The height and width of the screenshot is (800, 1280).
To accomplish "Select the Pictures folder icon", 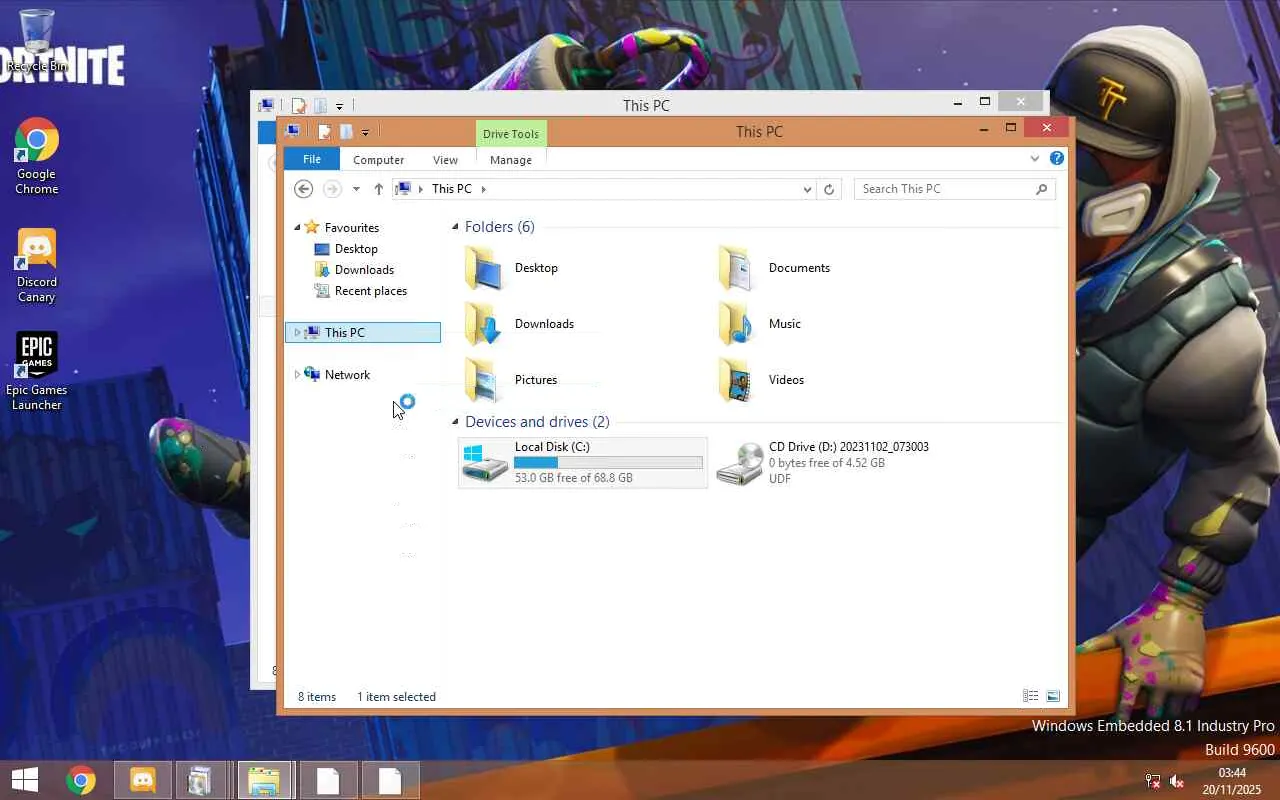I will (x=485, y=380).
